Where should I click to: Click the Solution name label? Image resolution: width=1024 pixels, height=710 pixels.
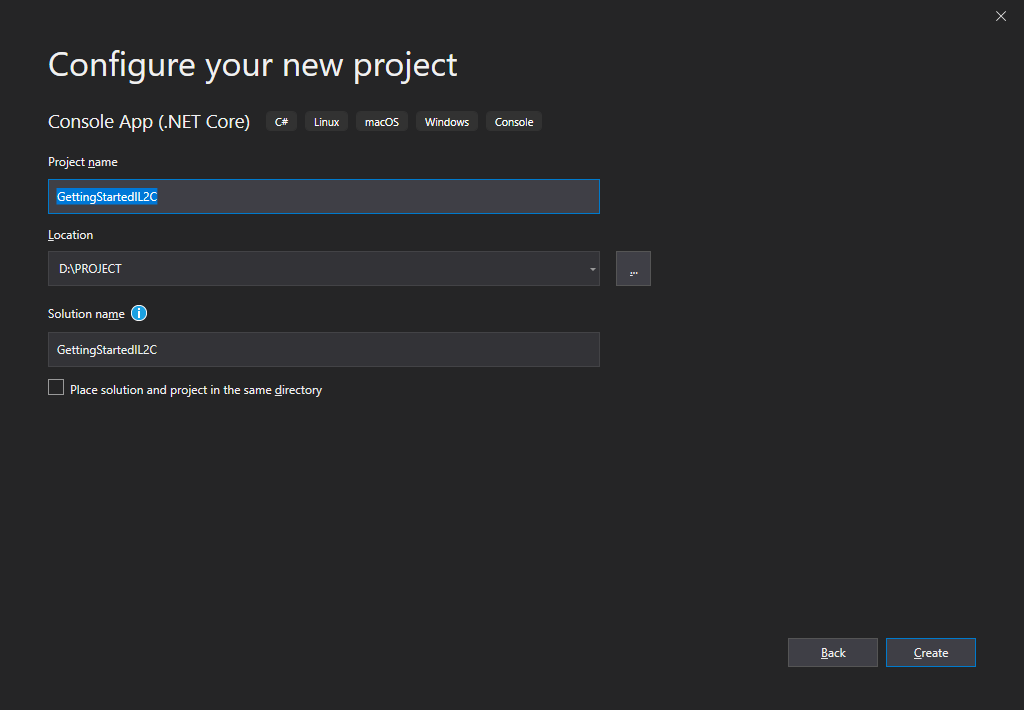point(86,314)
